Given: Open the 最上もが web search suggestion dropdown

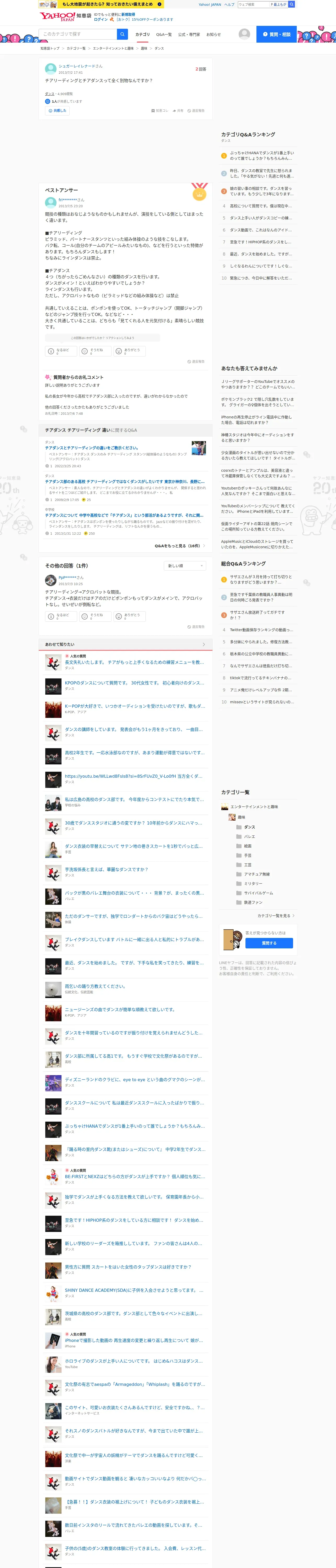Looking at the screenshot, I should (x=279, y=4).
